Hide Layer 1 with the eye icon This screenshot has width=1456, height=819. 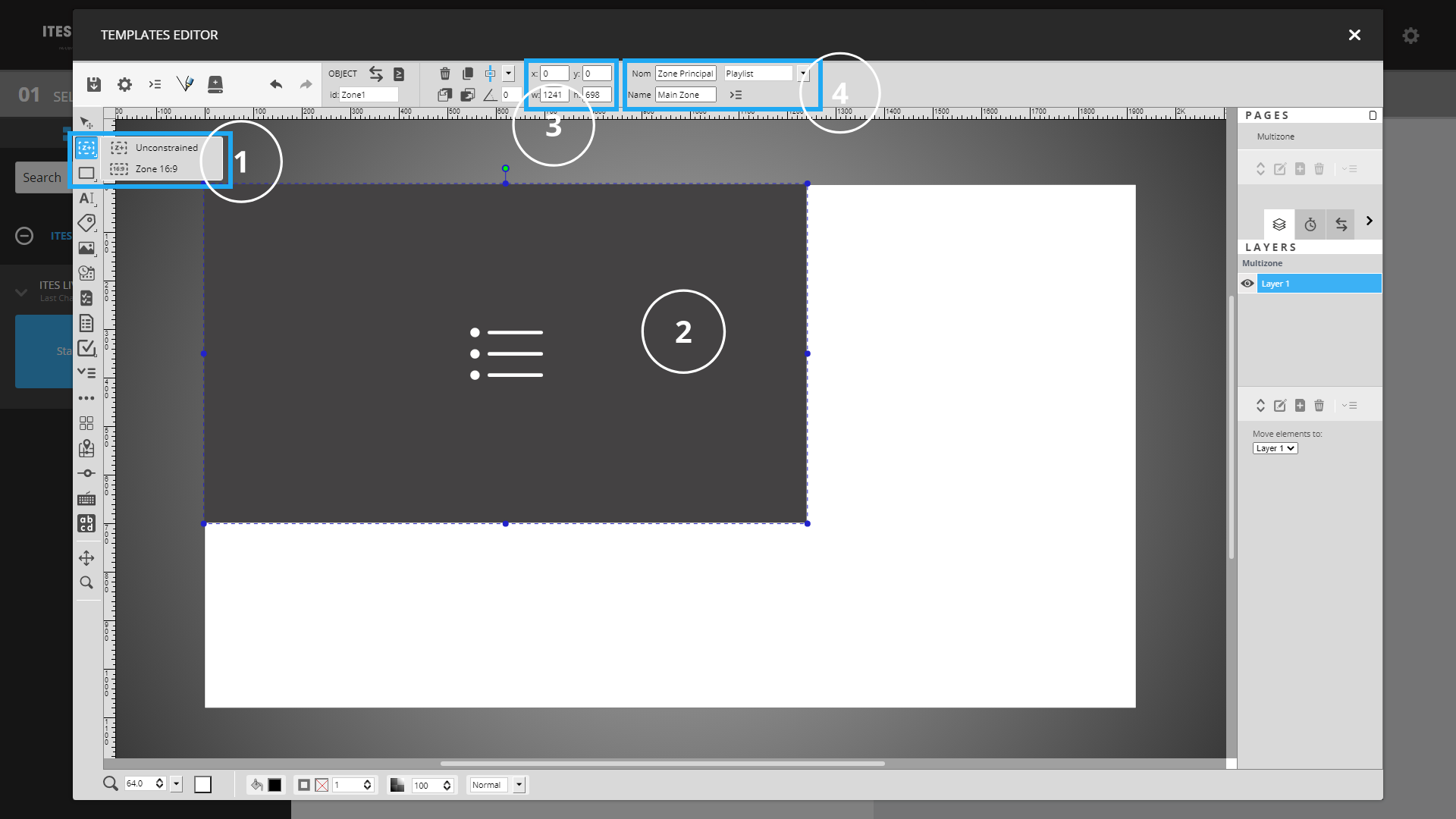click(1247, 284)
